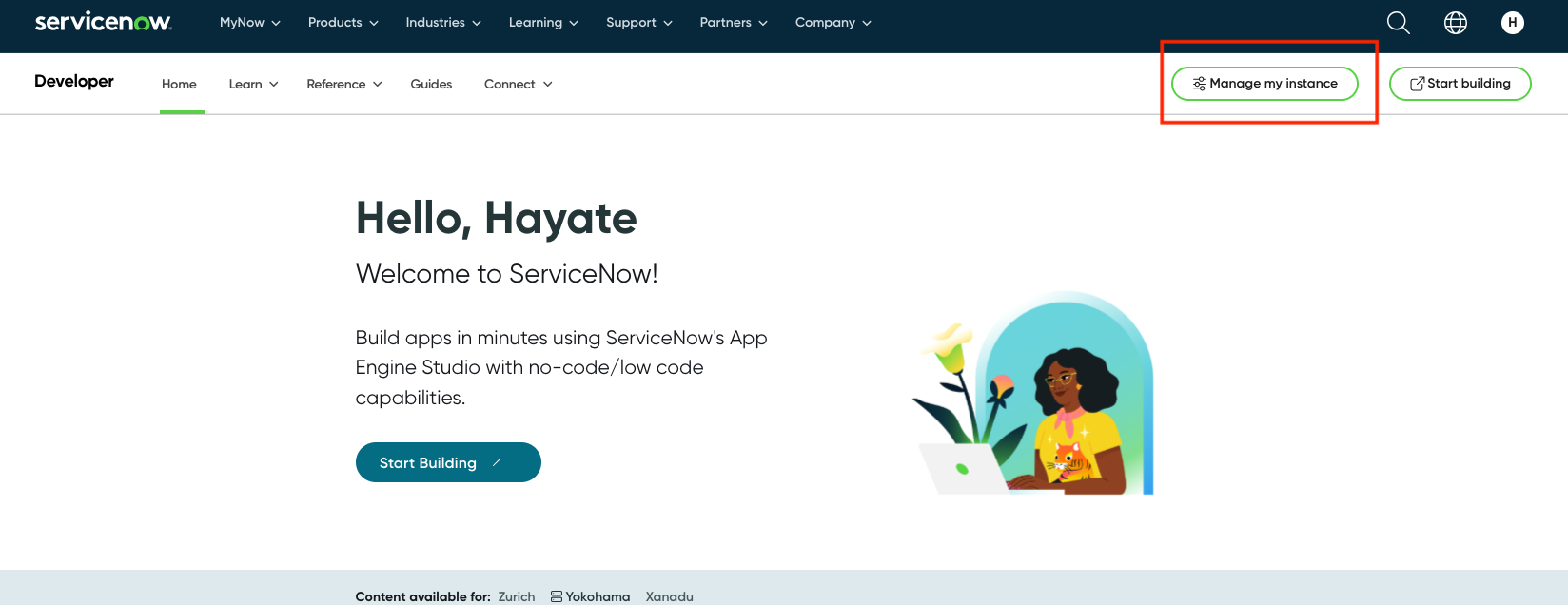Click the woman with laptop illustration
Viewport: 1568px width, 605px height.
coord(1035,393)
